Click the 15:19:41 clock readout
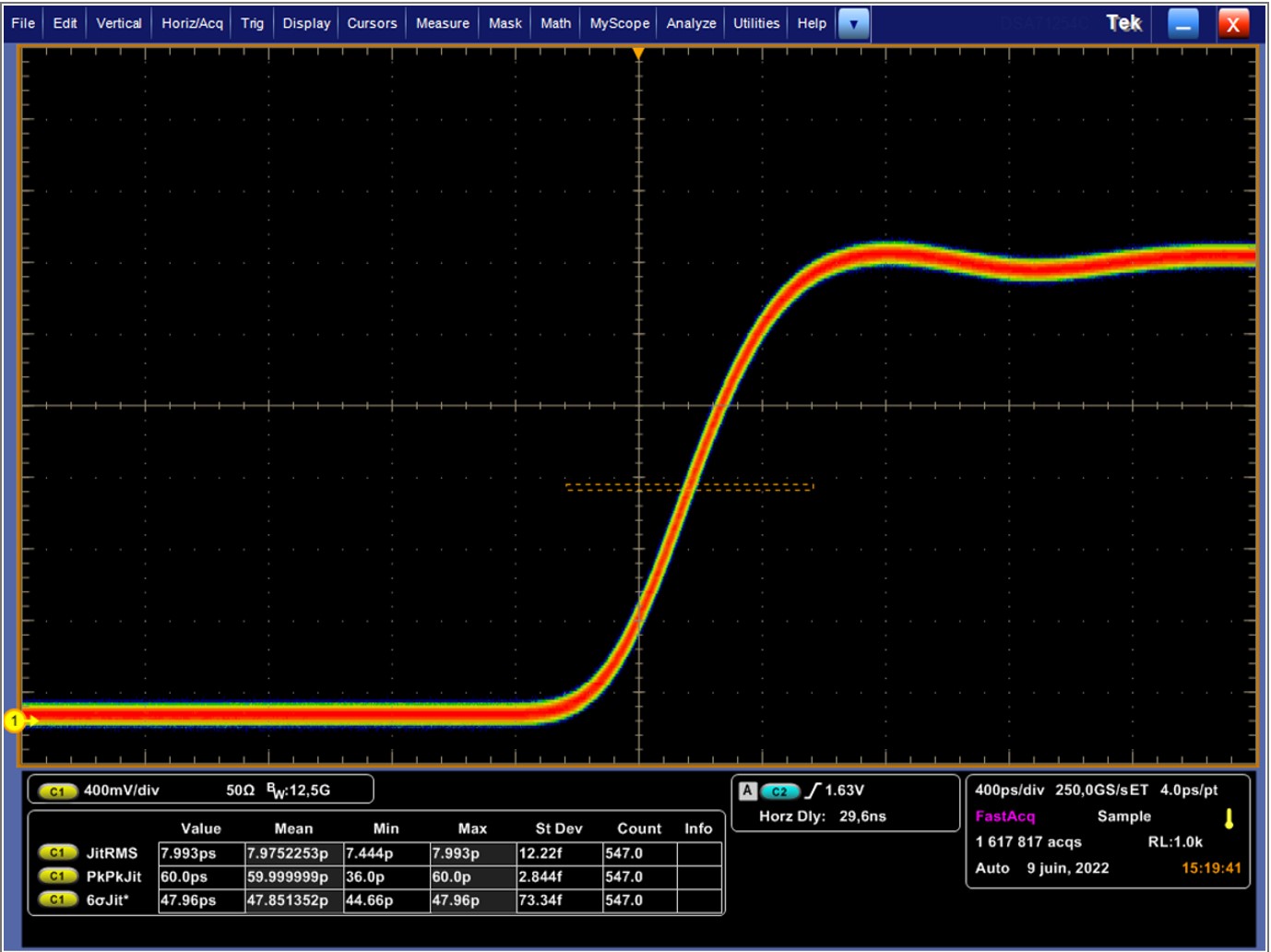The image size is (1271, 952). click(x=1211, y=868)
